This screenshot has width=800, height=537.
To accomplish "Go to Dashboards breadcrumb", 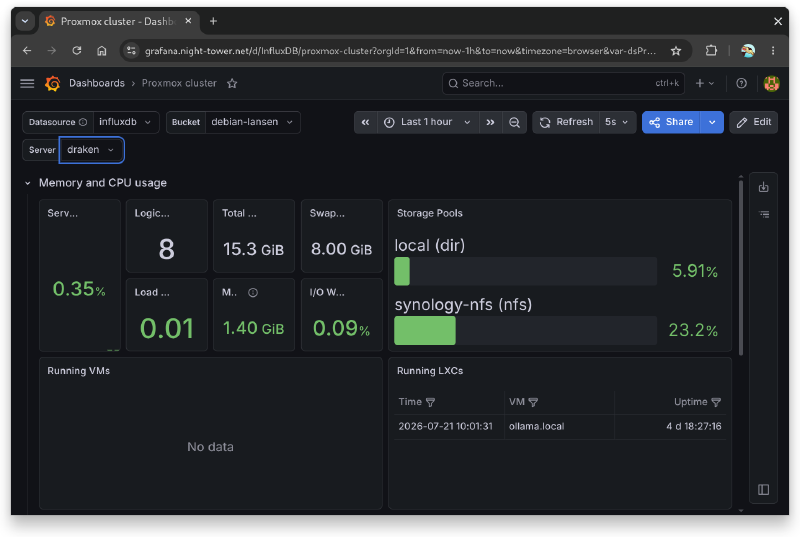I will (x=97, y=83).
